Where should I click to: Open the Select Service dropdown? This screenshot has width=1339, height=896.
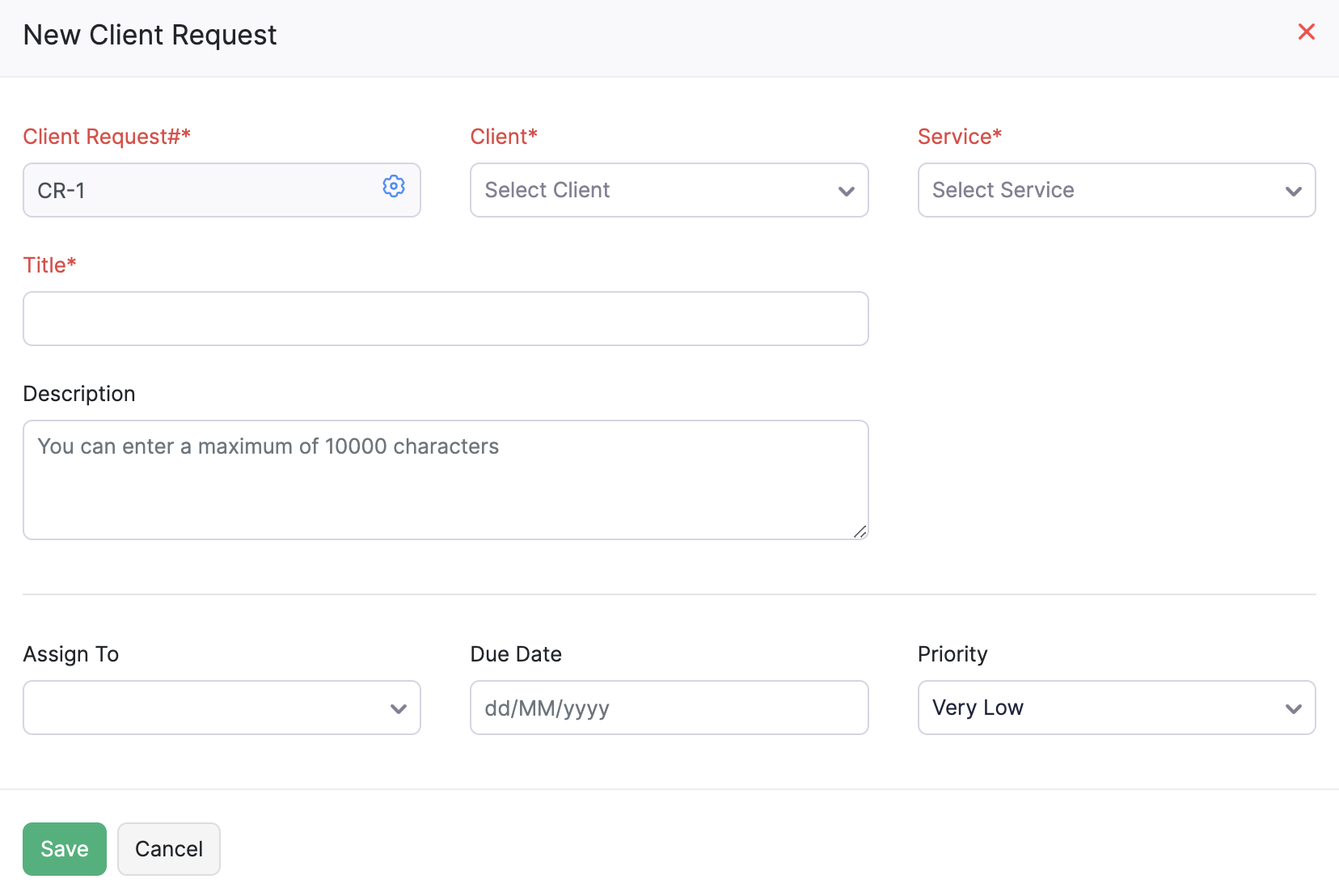tap(1116, 190)
